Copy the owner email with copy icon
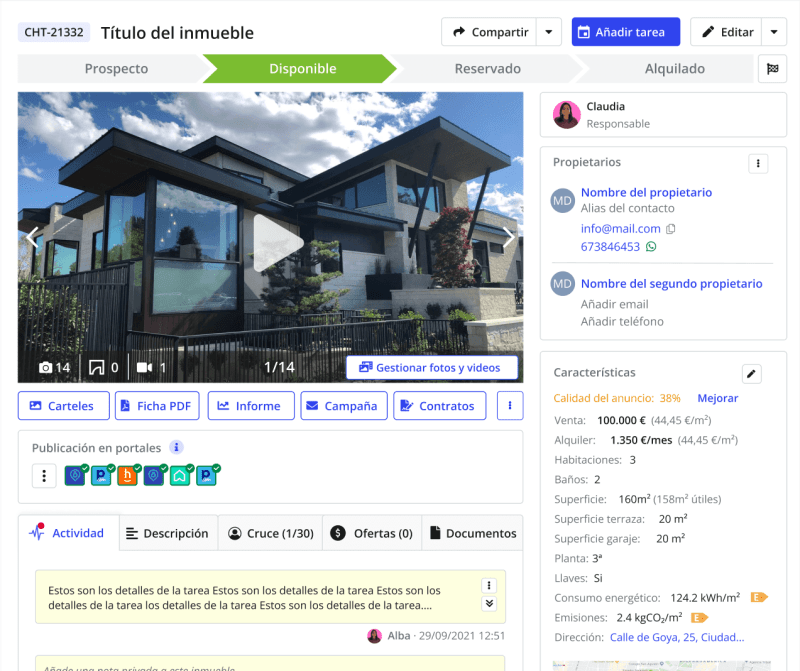 (x=671, y=229)
